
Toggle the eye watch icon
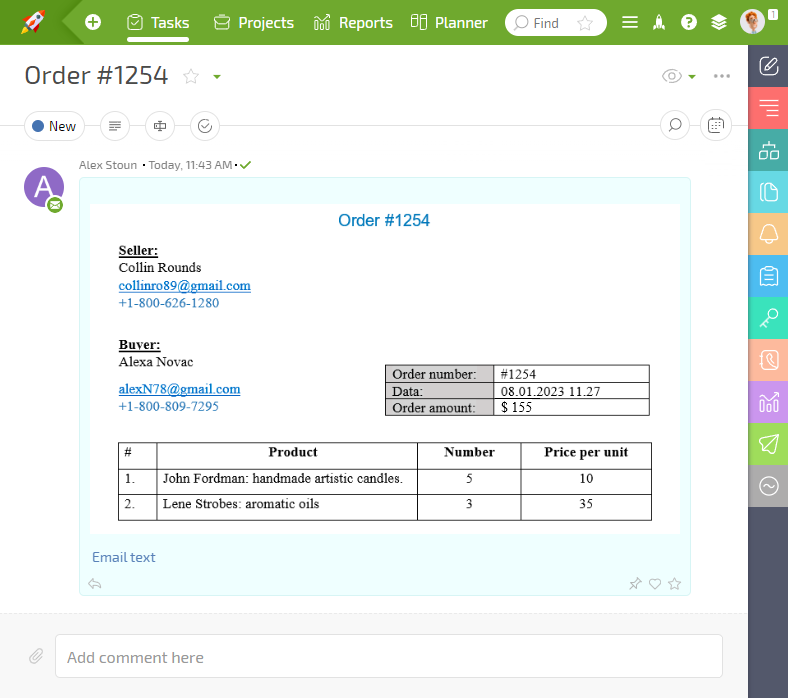pos(671,76)
